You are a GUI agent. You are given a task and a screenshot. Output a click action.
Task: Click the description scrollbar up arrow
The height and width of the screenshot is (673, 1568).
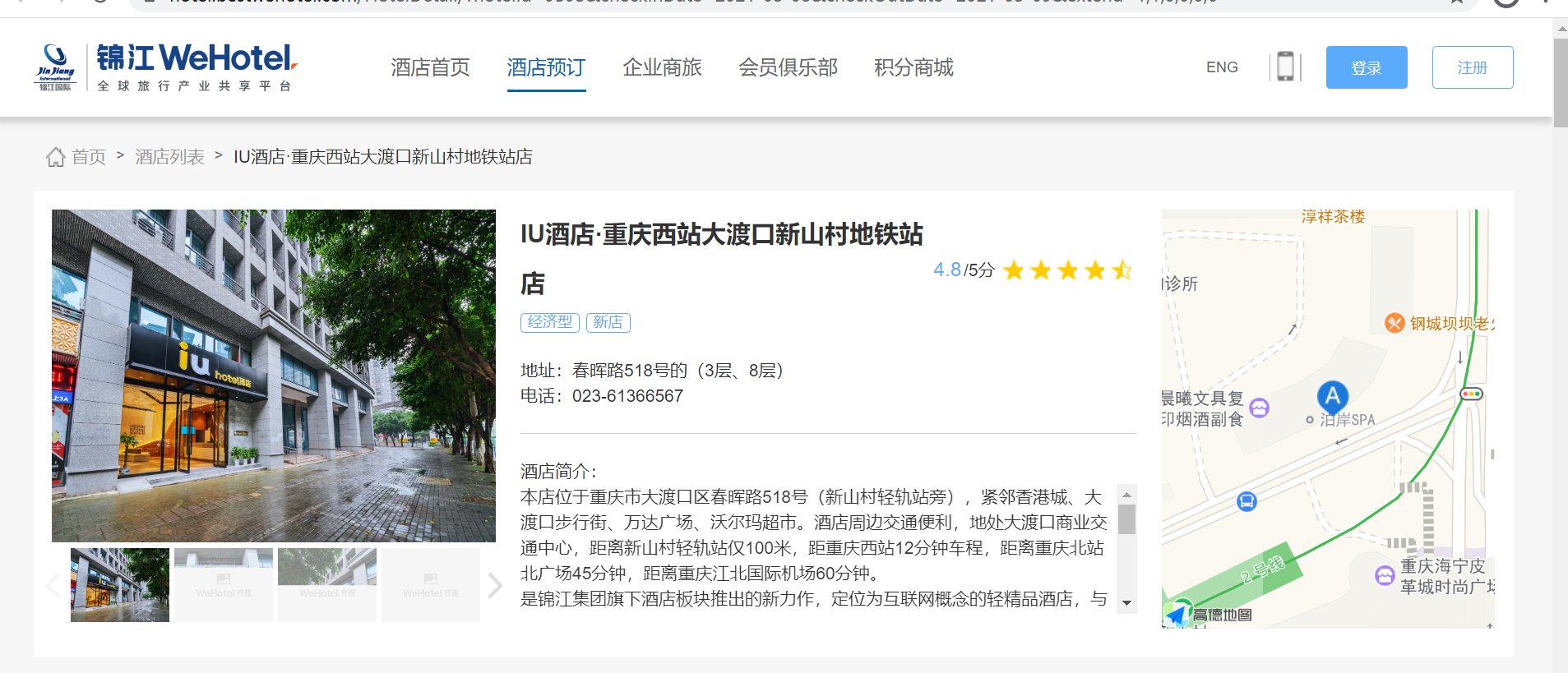coord(1127,494)
